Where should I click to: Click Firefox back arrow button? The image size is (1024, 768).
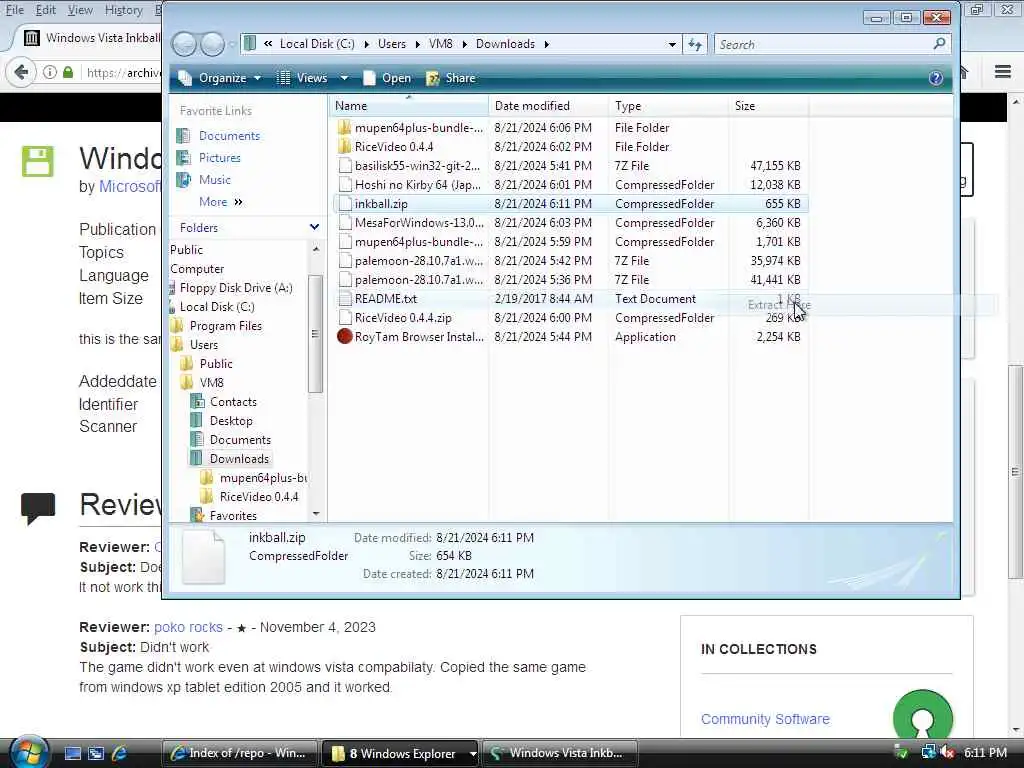pyautogui.click(x=21, y=72)
